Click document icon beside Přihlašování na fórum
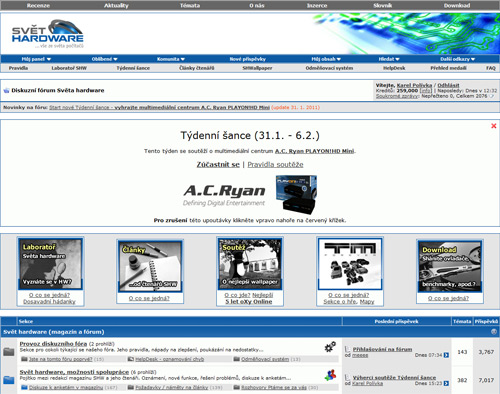This screenshot has width=500, height=394. click(x=348, y=349)
